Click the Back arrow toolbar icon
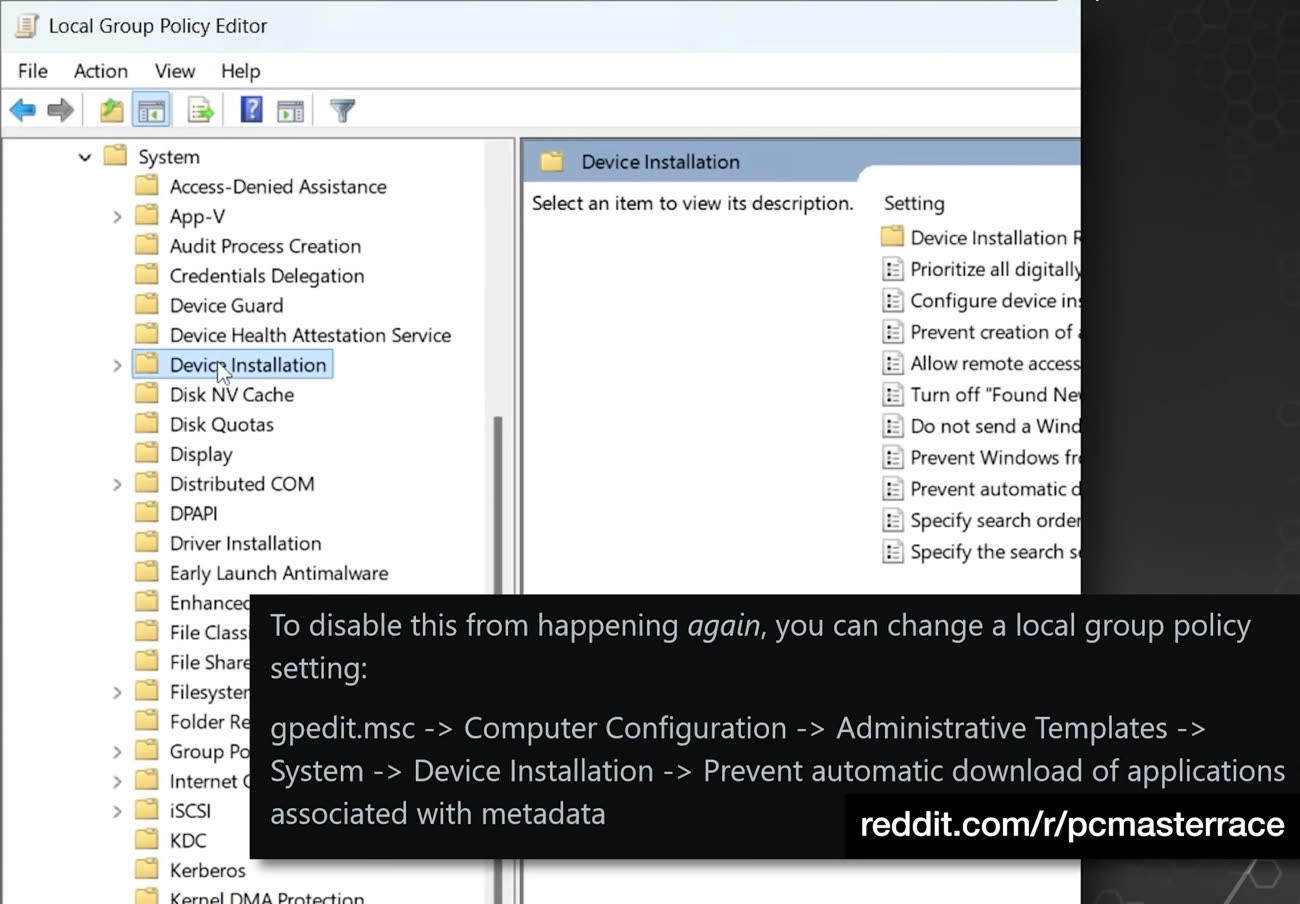 click(23, 110)
